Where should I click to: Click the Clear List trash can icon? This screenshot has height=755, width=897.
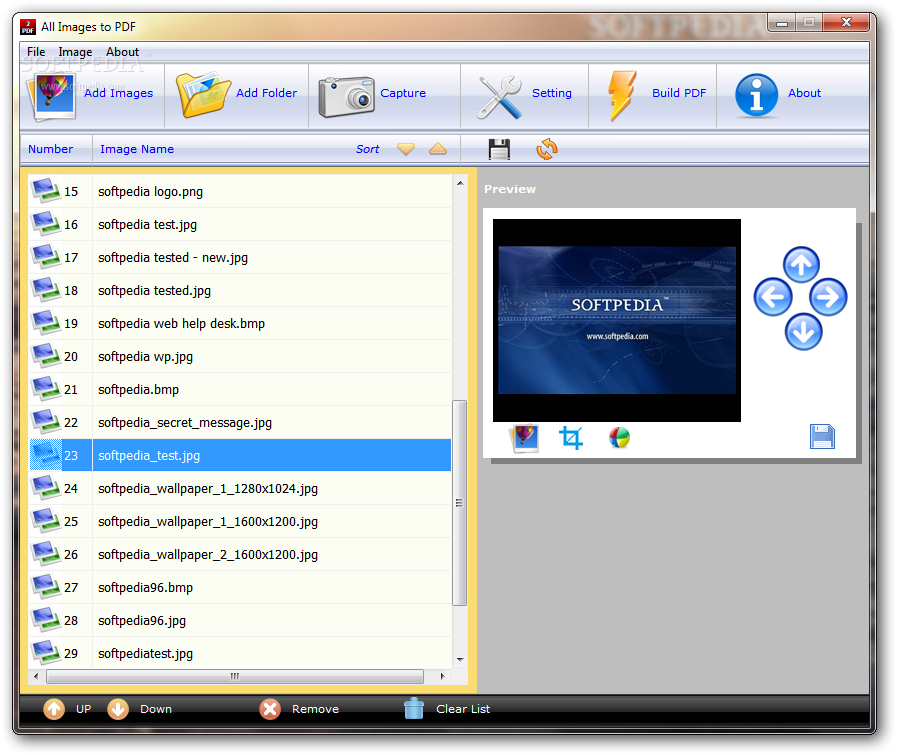pyautogui.click(x=414, y=708)
